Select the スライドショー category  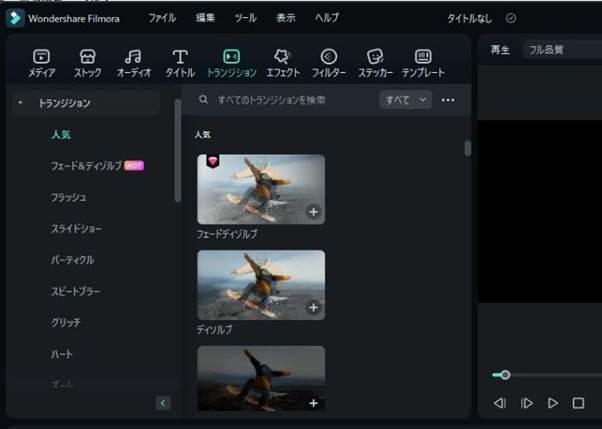[76, 229]
